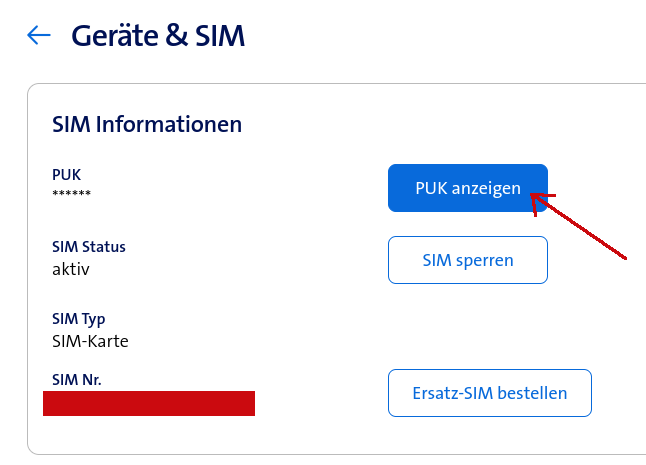Image resolution: width=646 pixels, height=465 pixels.
Task: Go back using the left arrow
Action: point(39,36)
